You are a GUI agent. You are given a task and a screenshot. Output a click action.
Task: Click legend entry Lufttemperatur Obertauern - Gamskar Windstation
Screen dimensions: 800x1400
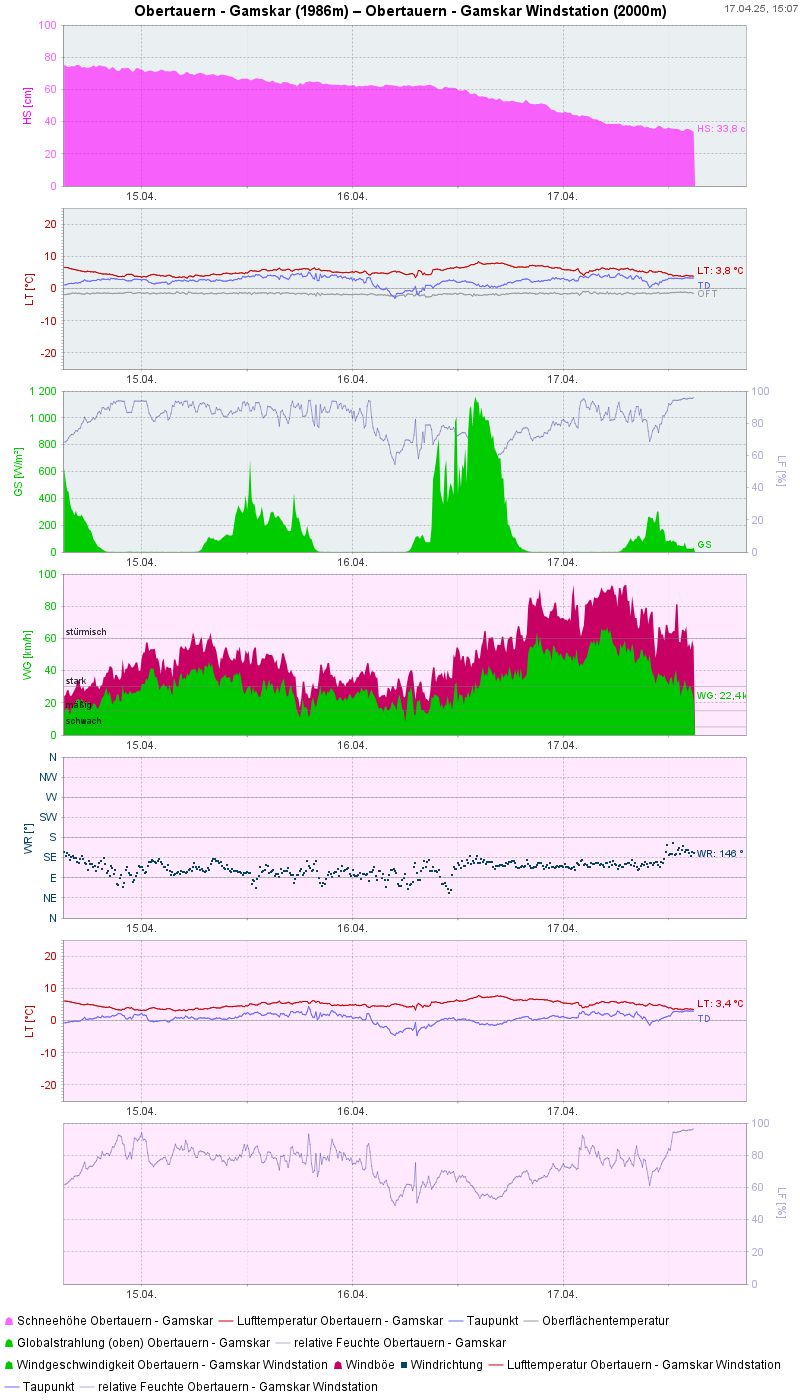[x=644, y=1365]
